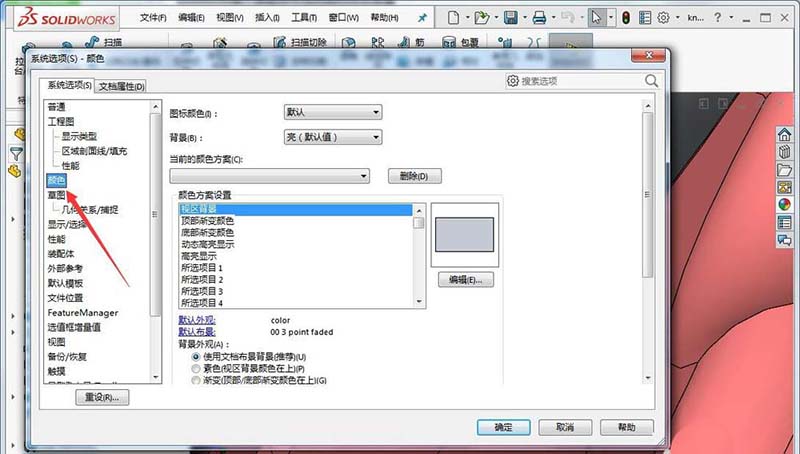800x454 pixels.
Task: Open dropdown arrow next to Options gear
Action: [x=678, y=18]
